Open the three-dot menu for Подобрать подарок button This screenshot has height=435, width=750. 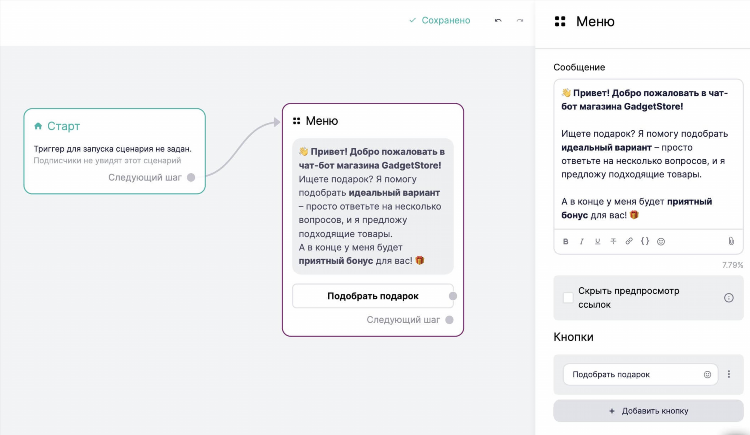tap(729, 374)
